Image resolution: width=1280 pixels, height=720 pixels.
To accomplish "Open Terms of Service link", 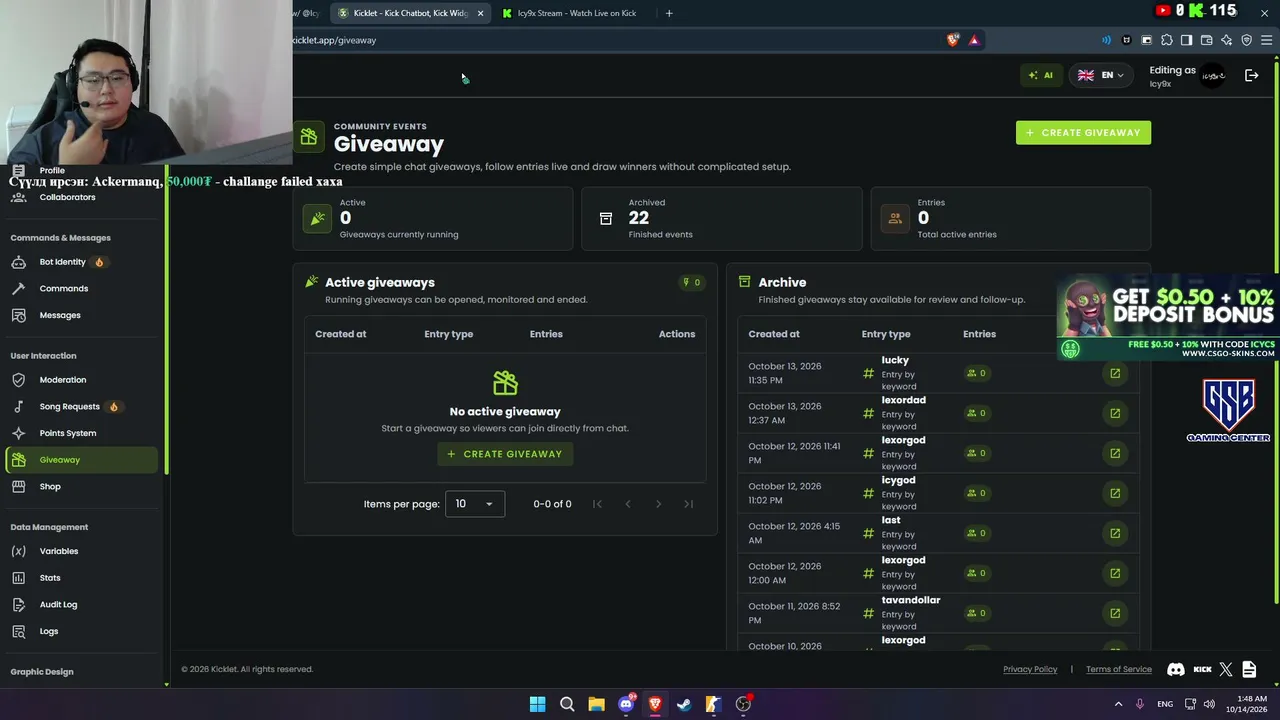I will click(1119, 669).
